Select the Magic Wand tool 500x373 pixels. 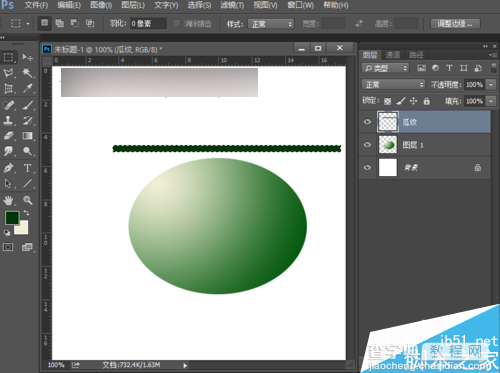(x=27, y=73)
